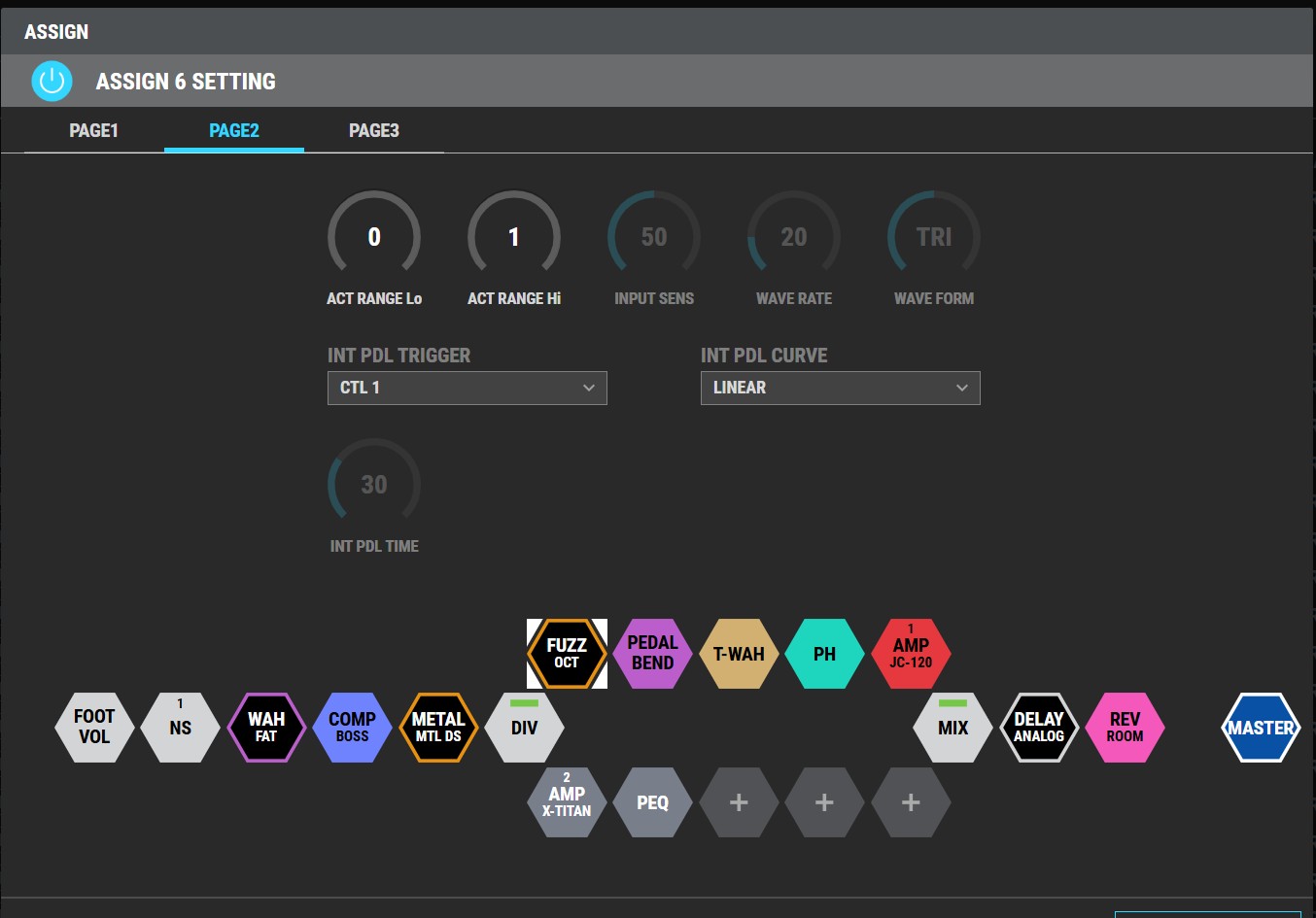Expand the INT PDL TRIGGER dropdown

click(467, 388)
